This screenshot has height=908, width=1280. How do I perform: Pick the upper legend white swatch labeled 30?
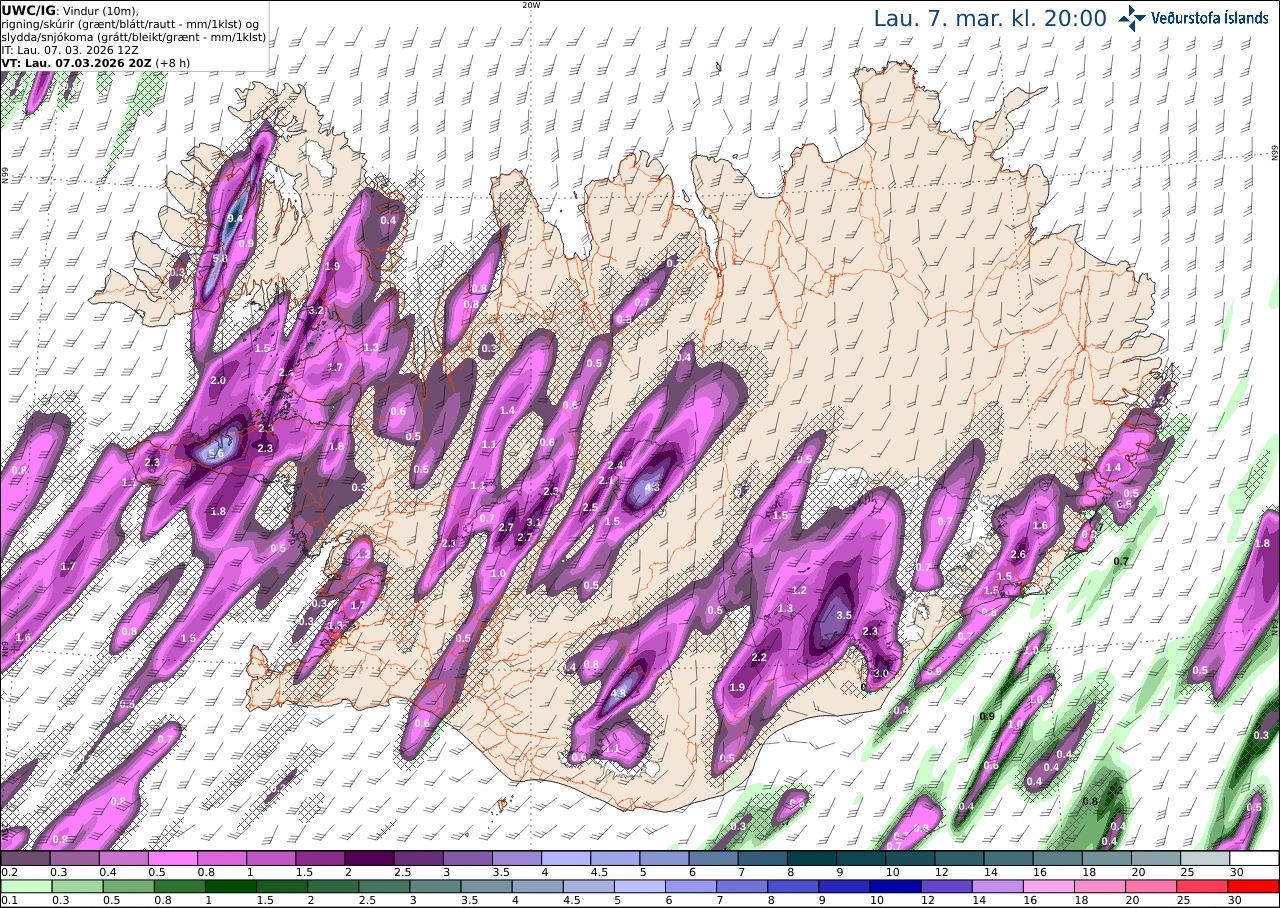click(1254, 858)
